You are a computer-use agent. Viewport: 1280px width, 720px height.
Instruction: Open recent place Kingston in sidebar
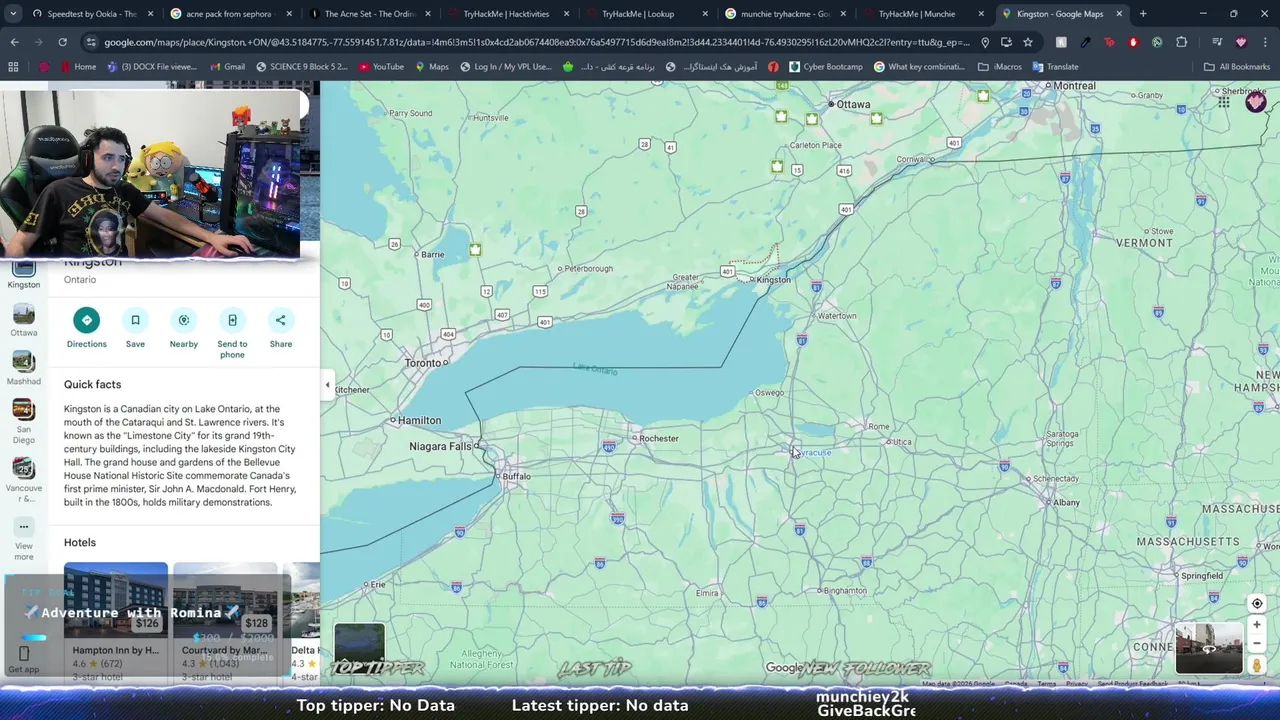click(x=24, y=273)
